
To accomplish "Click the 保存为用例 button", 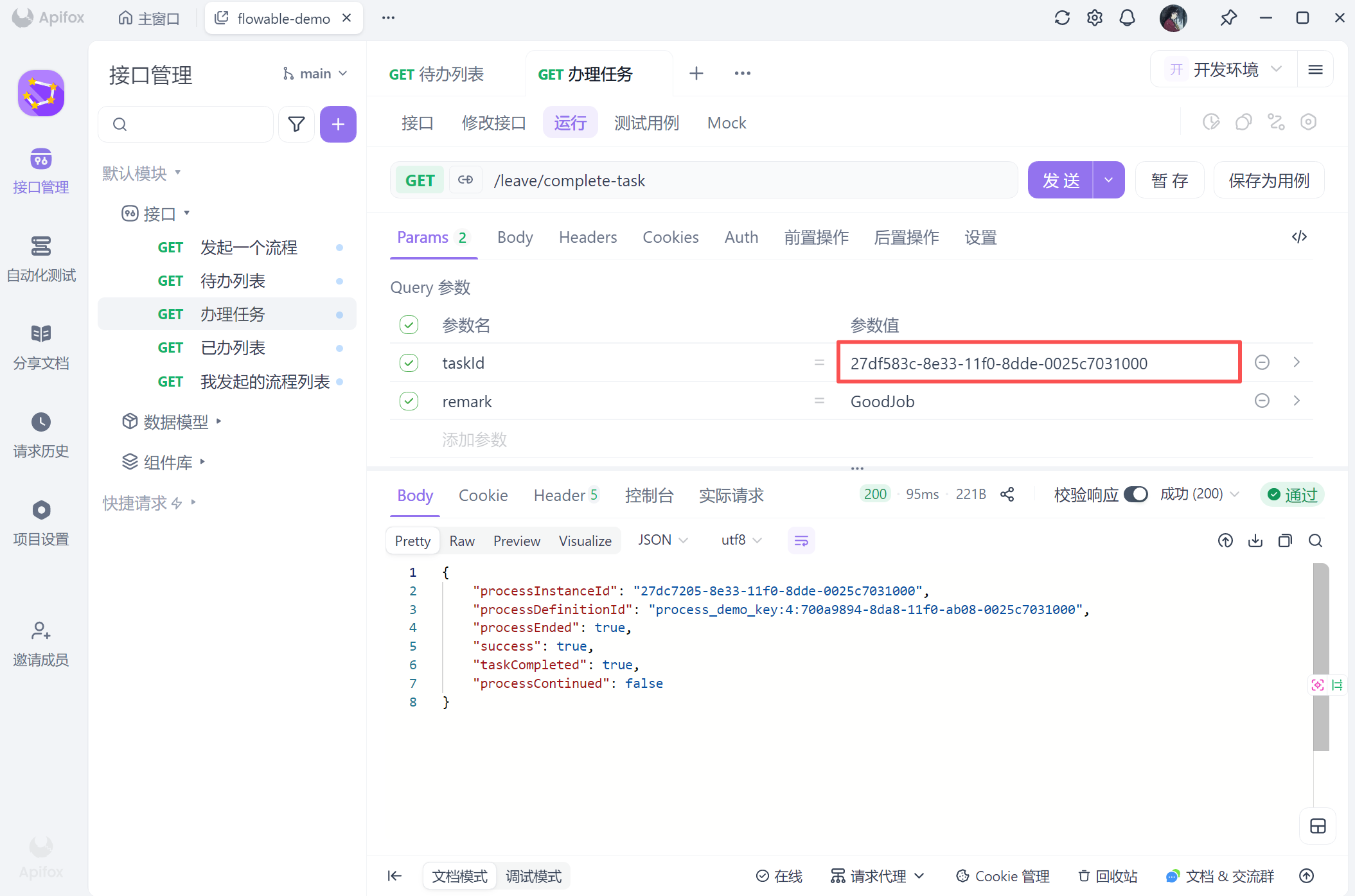I will pyautogui.click(x=1268, y=180).
